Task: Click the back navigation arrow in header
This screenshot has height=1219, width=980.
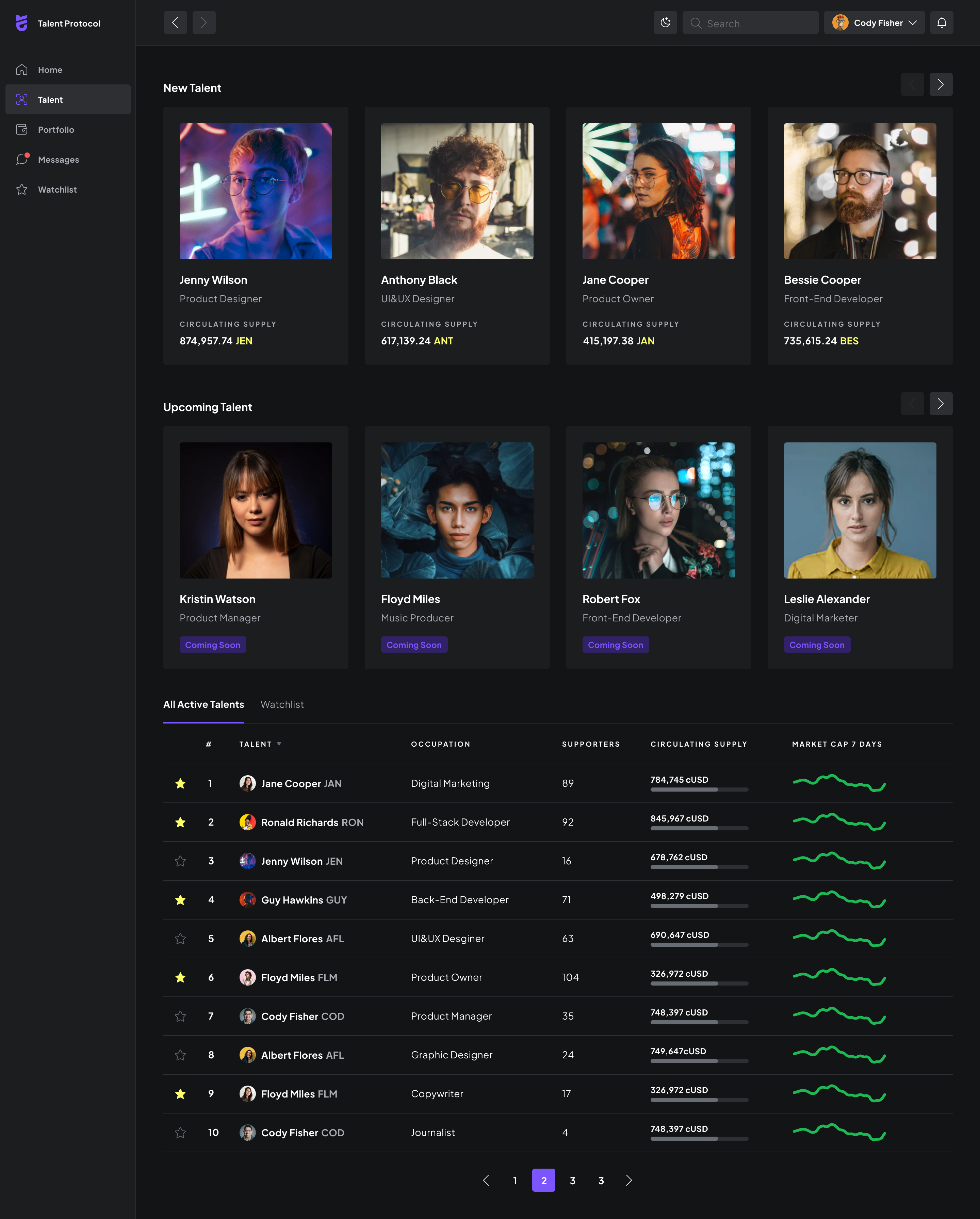Action: pos(175,22)
